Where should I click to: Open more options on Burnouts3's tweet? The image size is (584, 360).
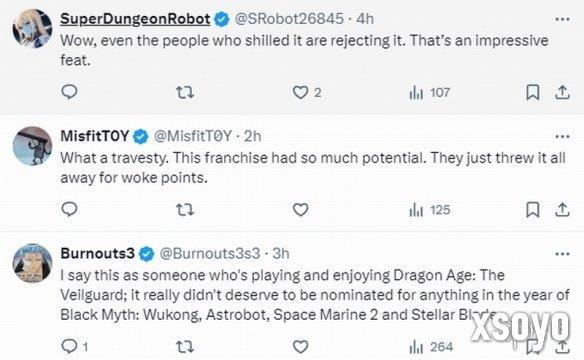pos(562,254)
